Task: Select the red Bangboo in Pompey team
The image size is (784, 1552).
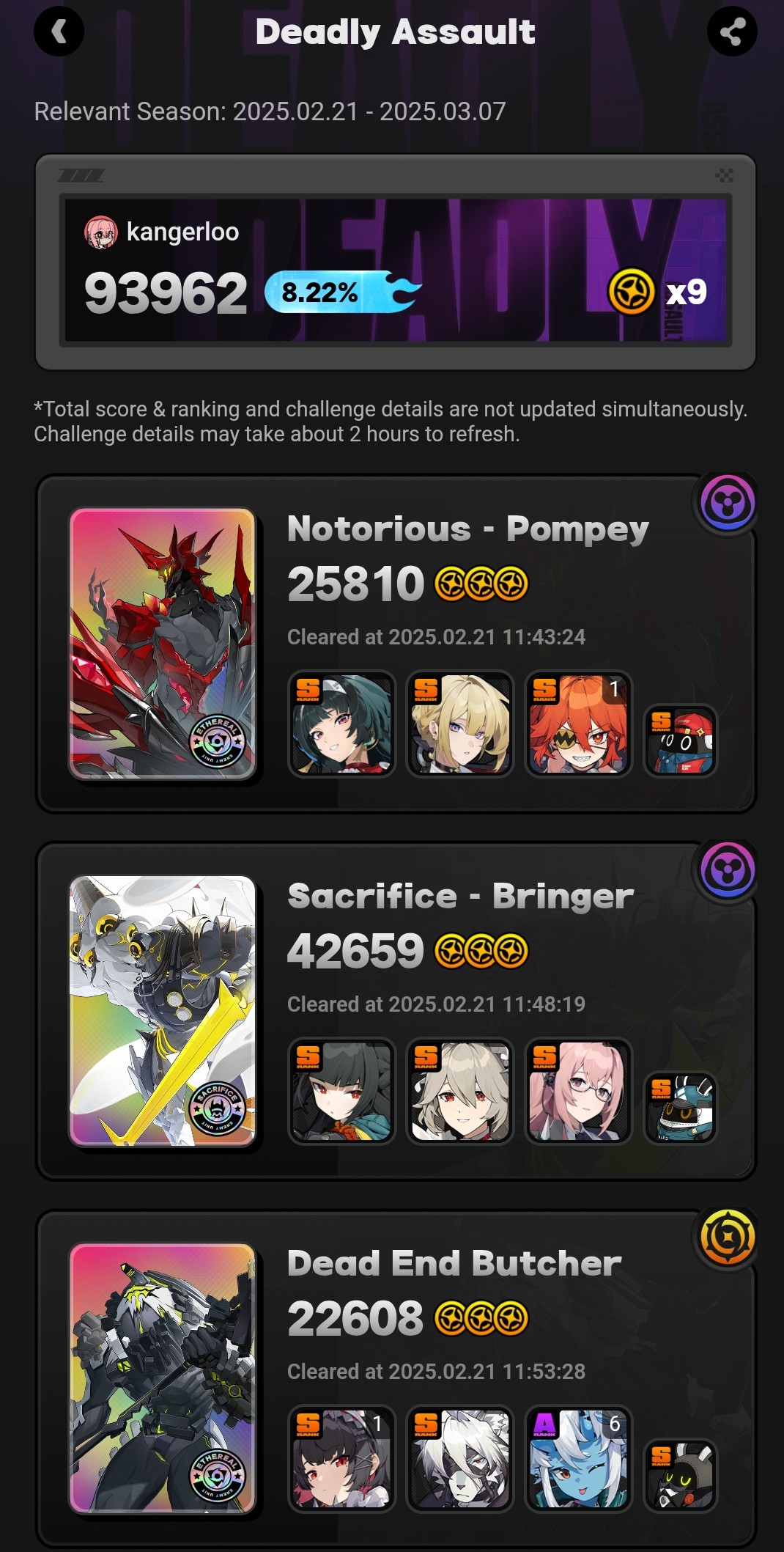Action: click(x=681, y=741)
